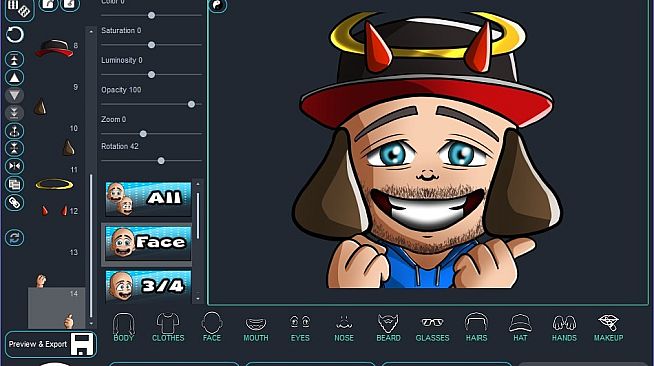Select the Face view filter
Viewport: 654px width, 366px height.
[x=148, y=243]
